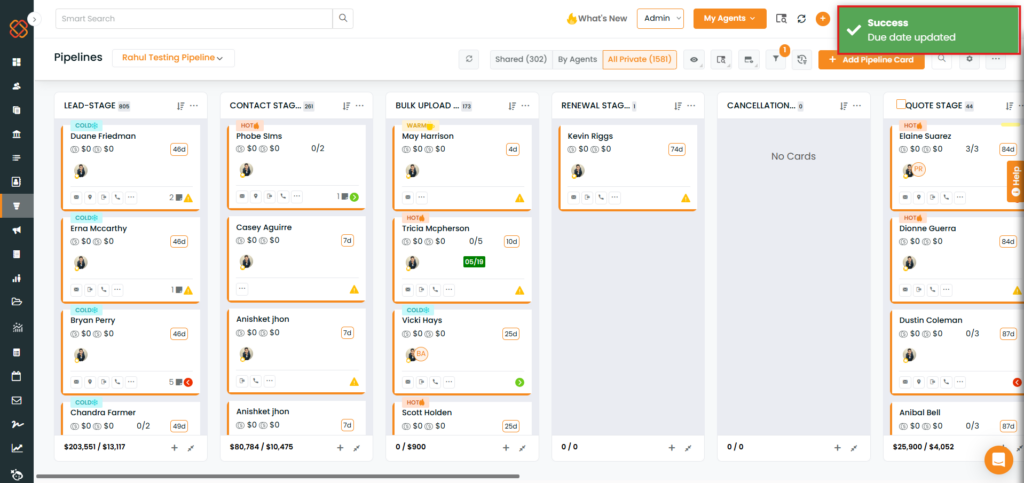
Task: Check the QUOTE STAGE checkbox
Action: pyautogui.click(x=901, y=105)
